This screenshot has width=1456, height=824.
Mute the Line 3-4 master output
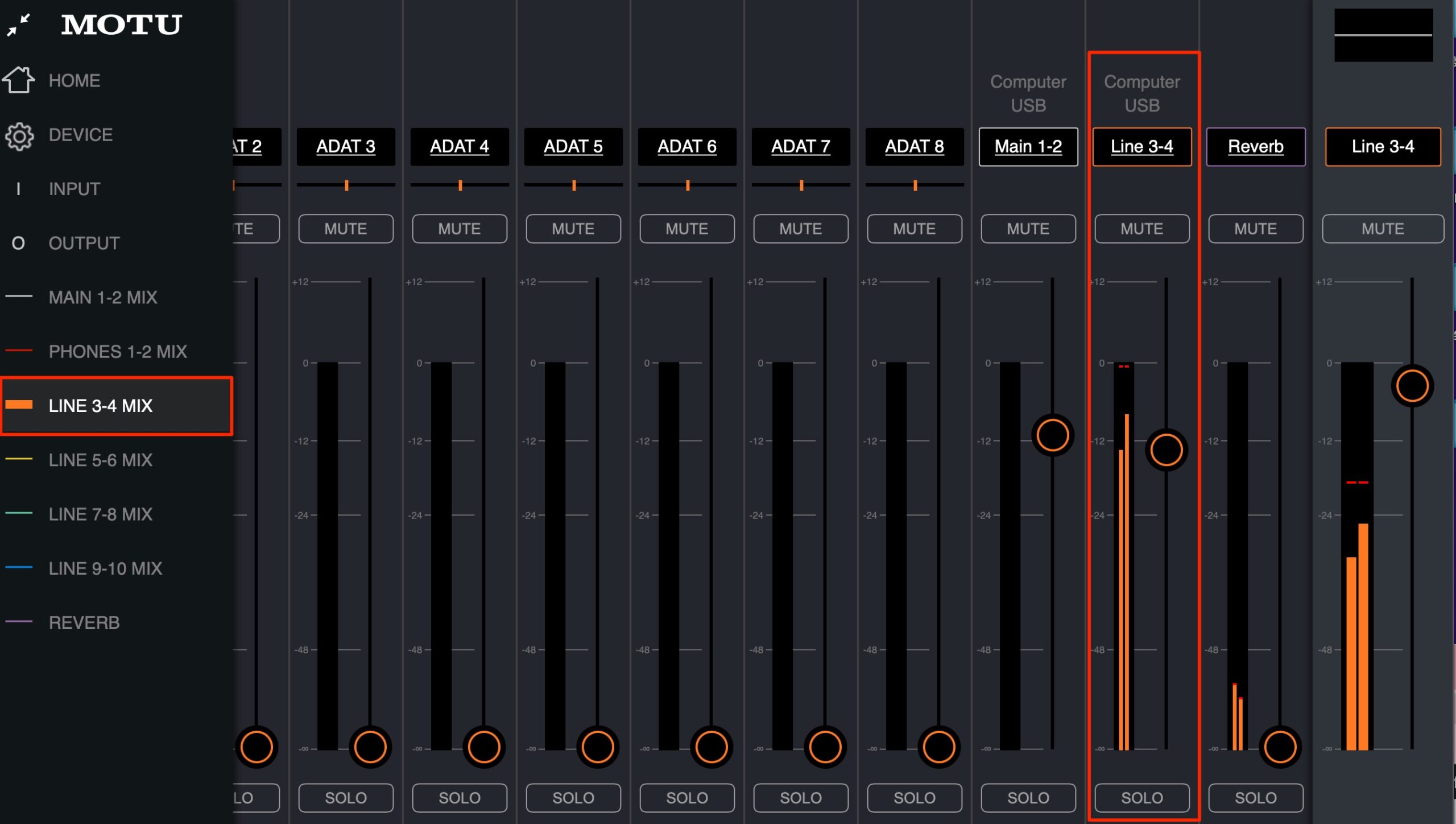[x=1383, y=229]
